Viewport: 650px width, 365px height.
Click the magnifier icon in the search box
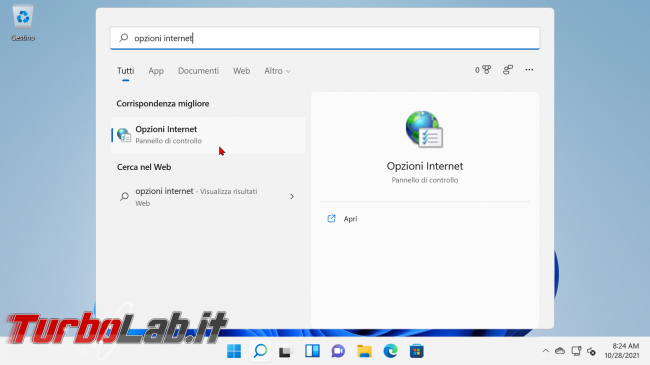coord(124,38)
